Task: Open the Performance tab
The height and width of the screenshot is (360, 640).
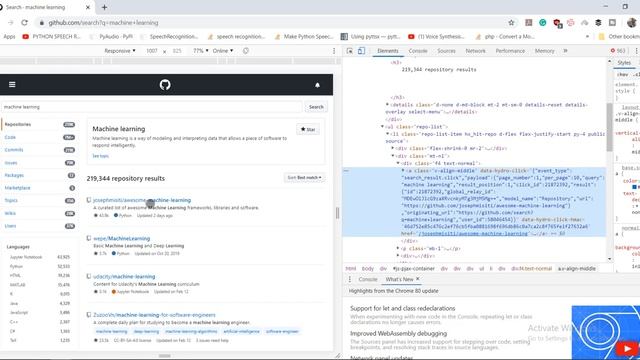Action: pyautogui.click(x=510, y=51)
